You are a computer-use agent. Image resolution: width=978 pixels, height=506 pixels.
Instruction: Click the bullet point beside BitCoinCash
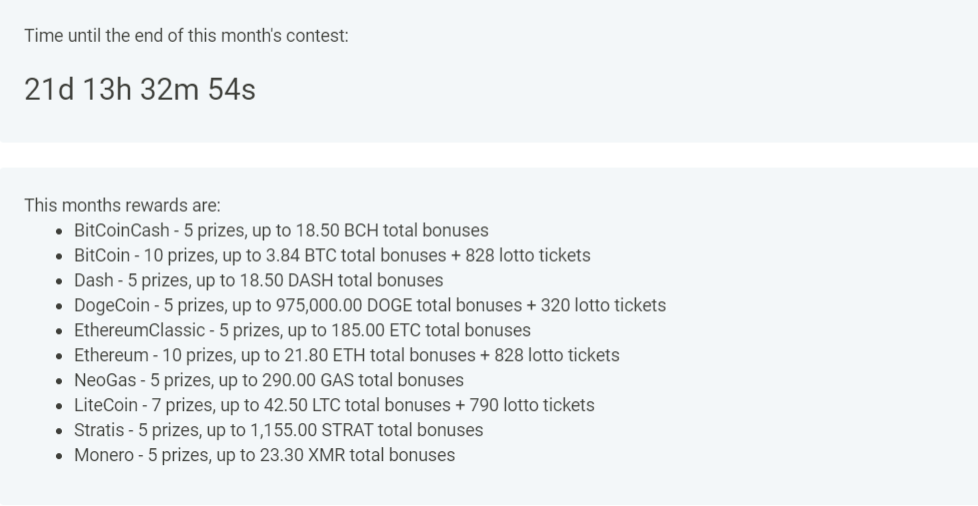coord(59,231)
